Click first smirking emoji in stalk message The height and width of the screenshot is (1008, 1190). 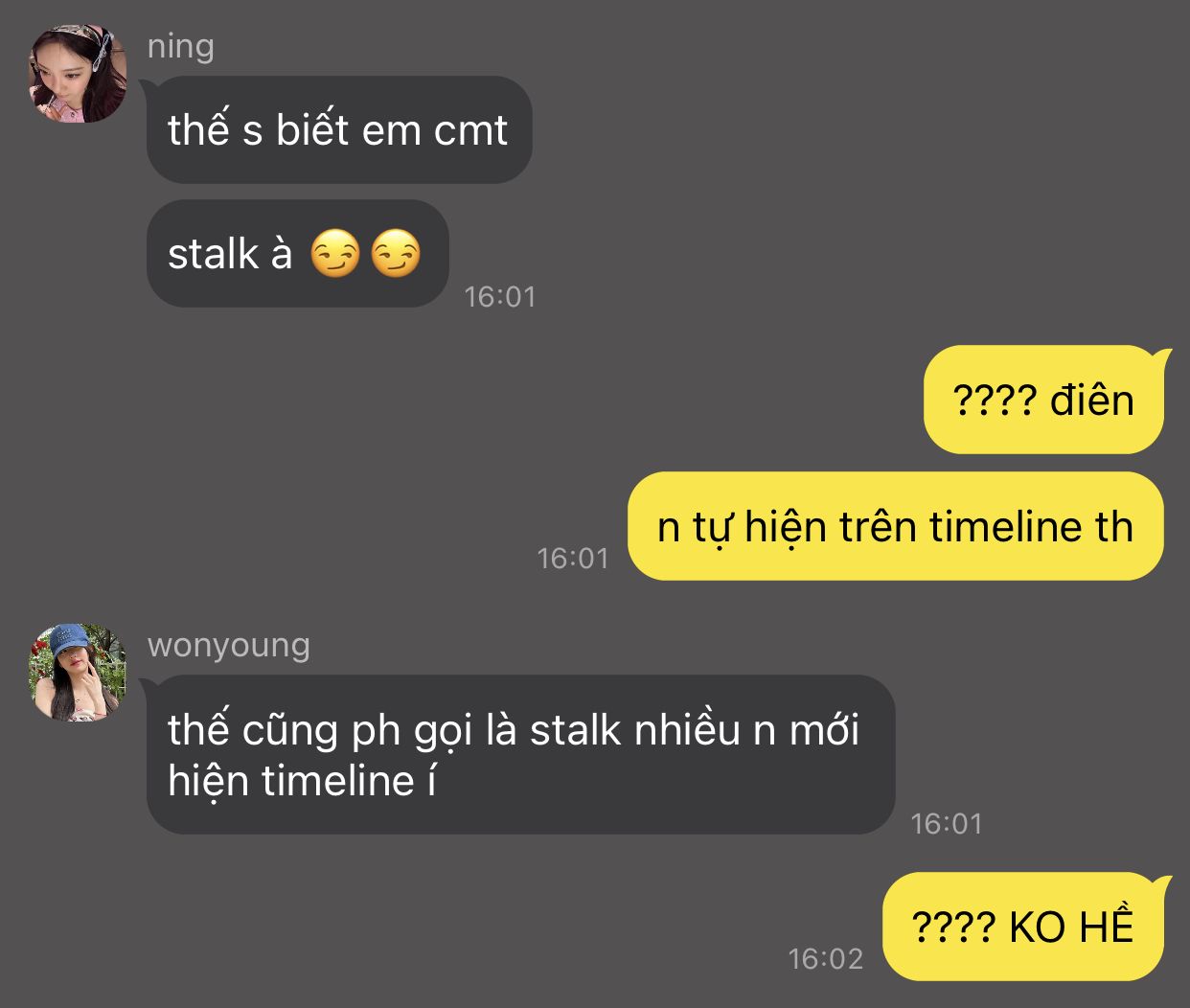[x=335, y=254]
